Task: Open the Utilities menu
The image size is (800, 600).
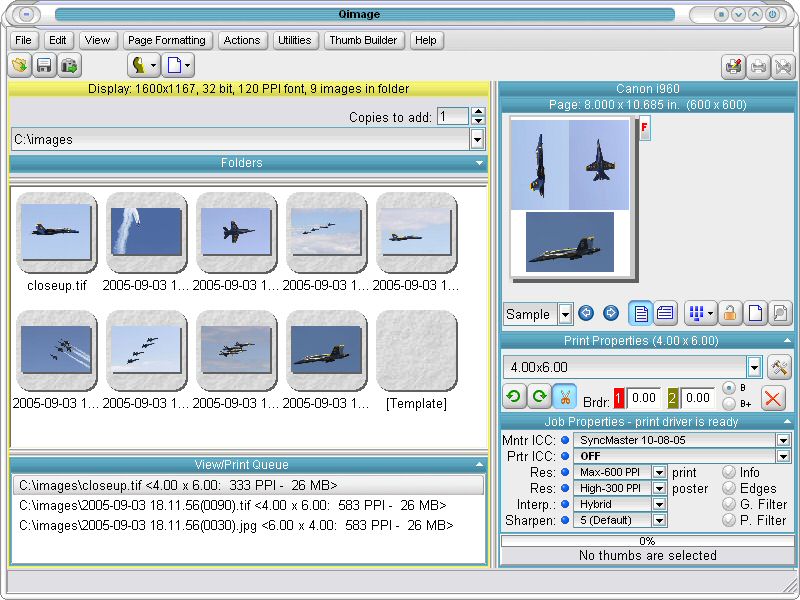Action: coord(295,40)
